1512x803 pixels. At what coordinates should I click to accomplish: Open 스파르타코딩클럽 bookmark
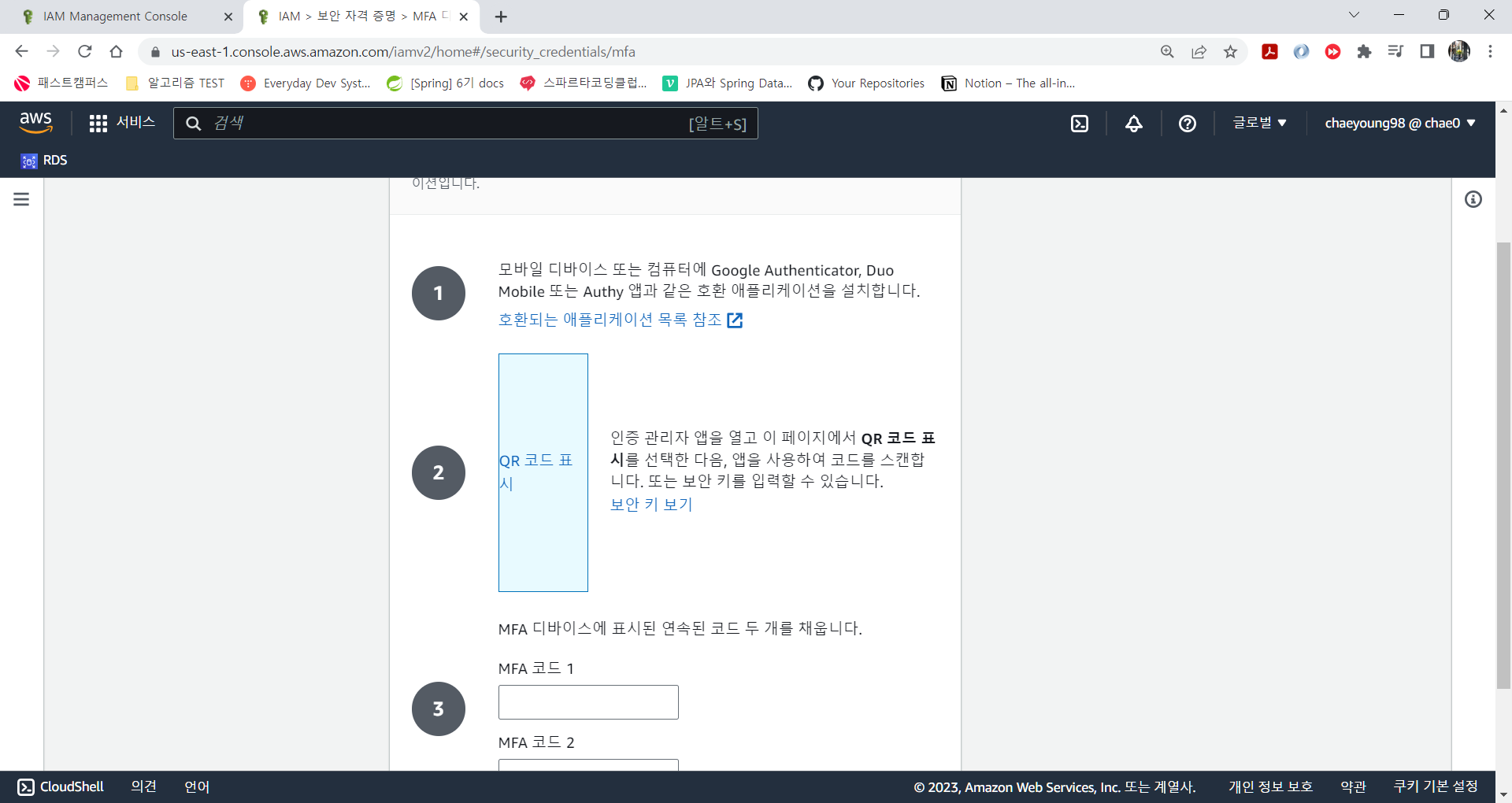point(584,83)
